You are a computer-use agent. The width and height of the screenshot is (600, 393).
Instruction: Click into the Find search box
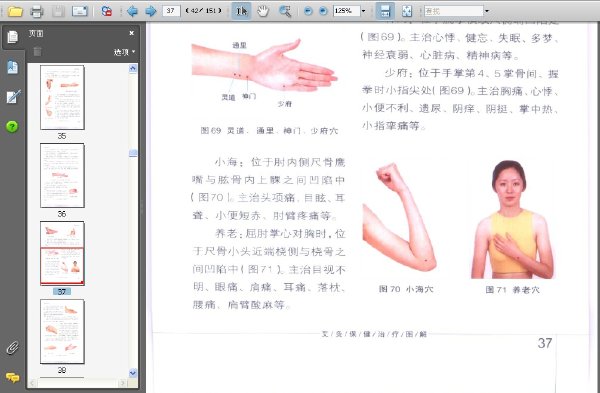(x=454, y=11)
